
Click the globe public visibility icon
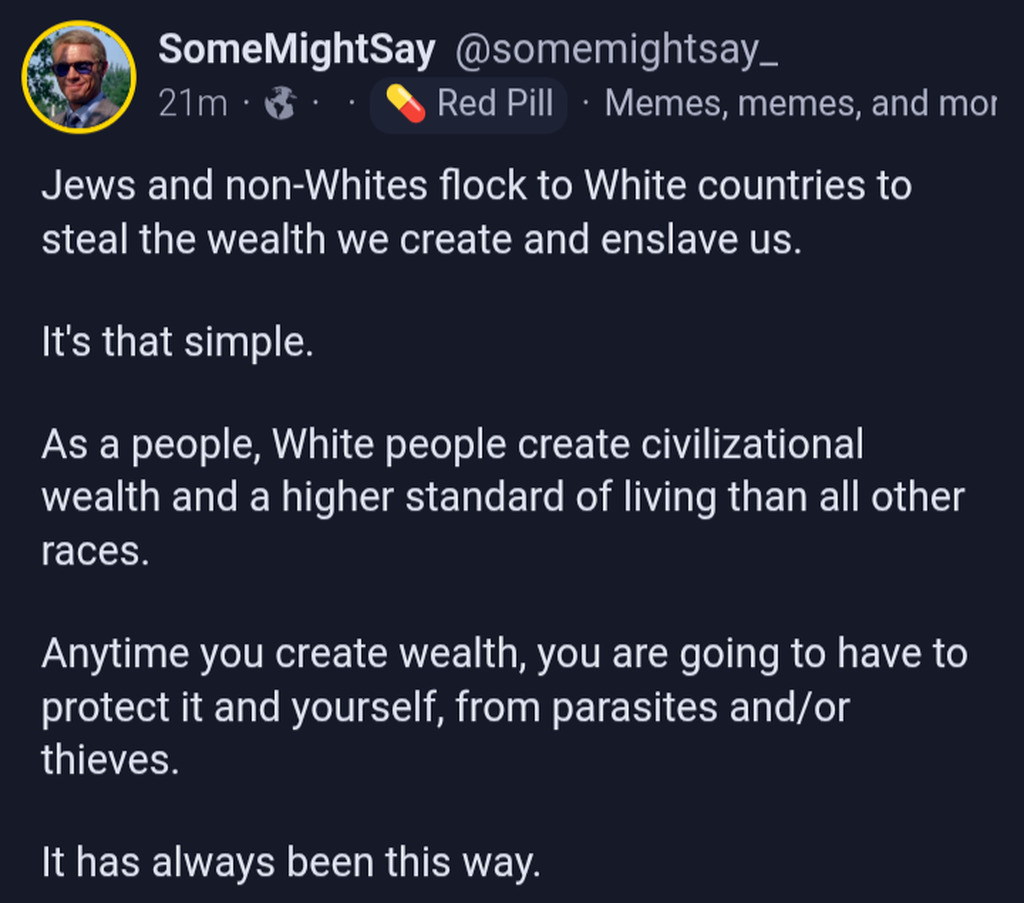click(279, 103)
